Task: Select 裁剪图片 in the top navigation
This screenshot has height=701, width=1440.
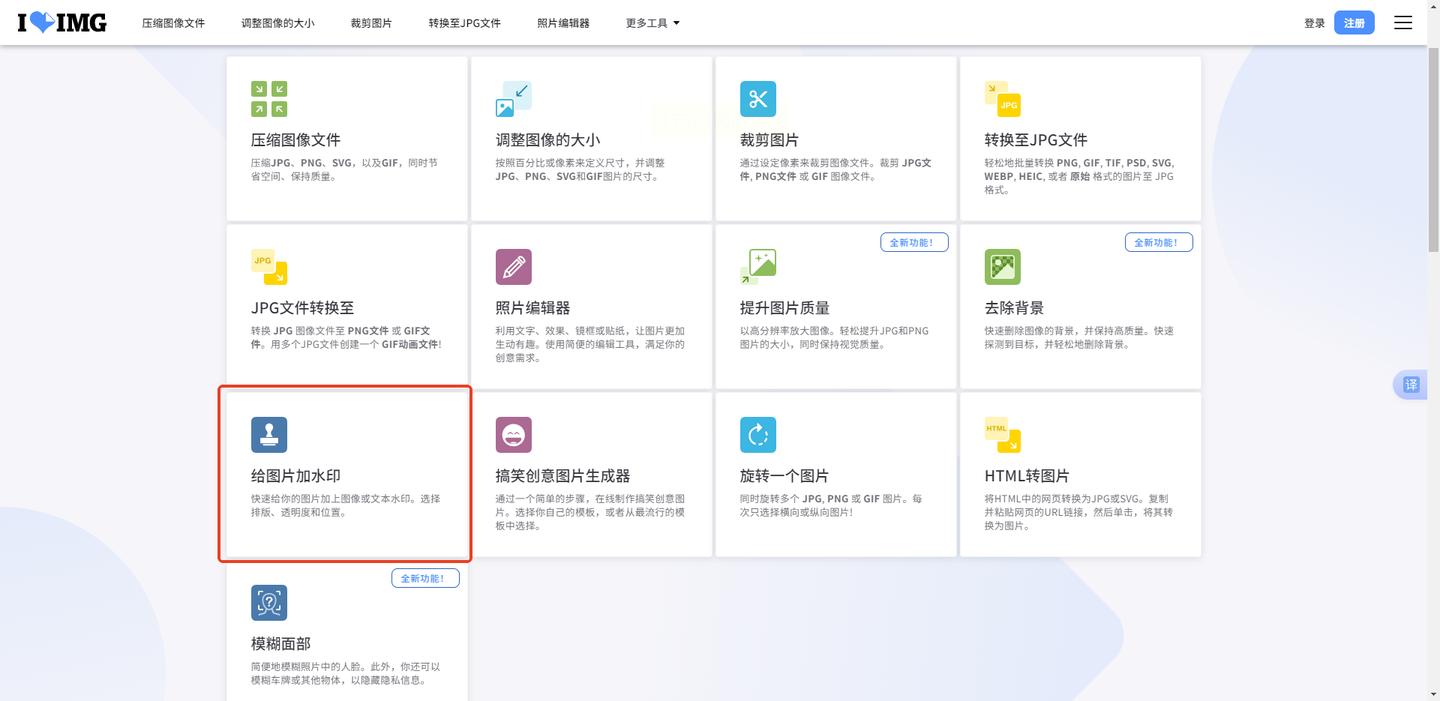Action: coord(371,22)
